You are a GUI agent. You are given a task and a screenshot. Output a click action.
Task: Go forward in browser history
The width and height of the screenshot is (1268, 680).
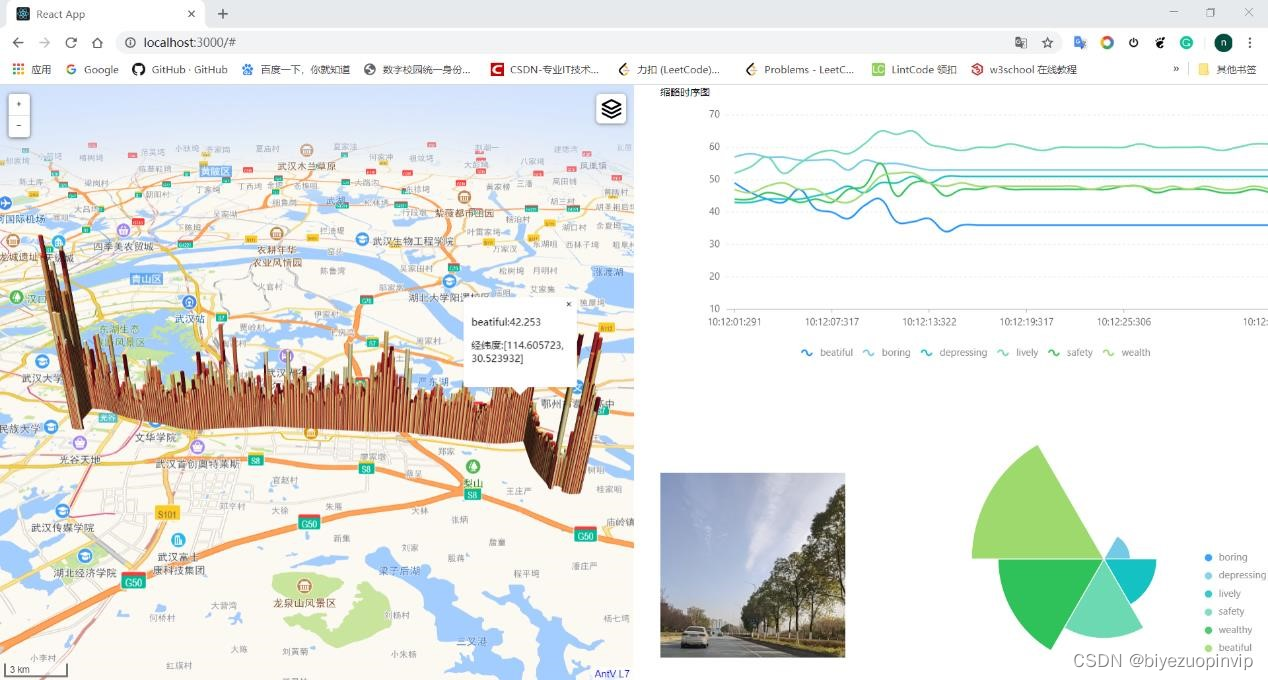[44, 43]
